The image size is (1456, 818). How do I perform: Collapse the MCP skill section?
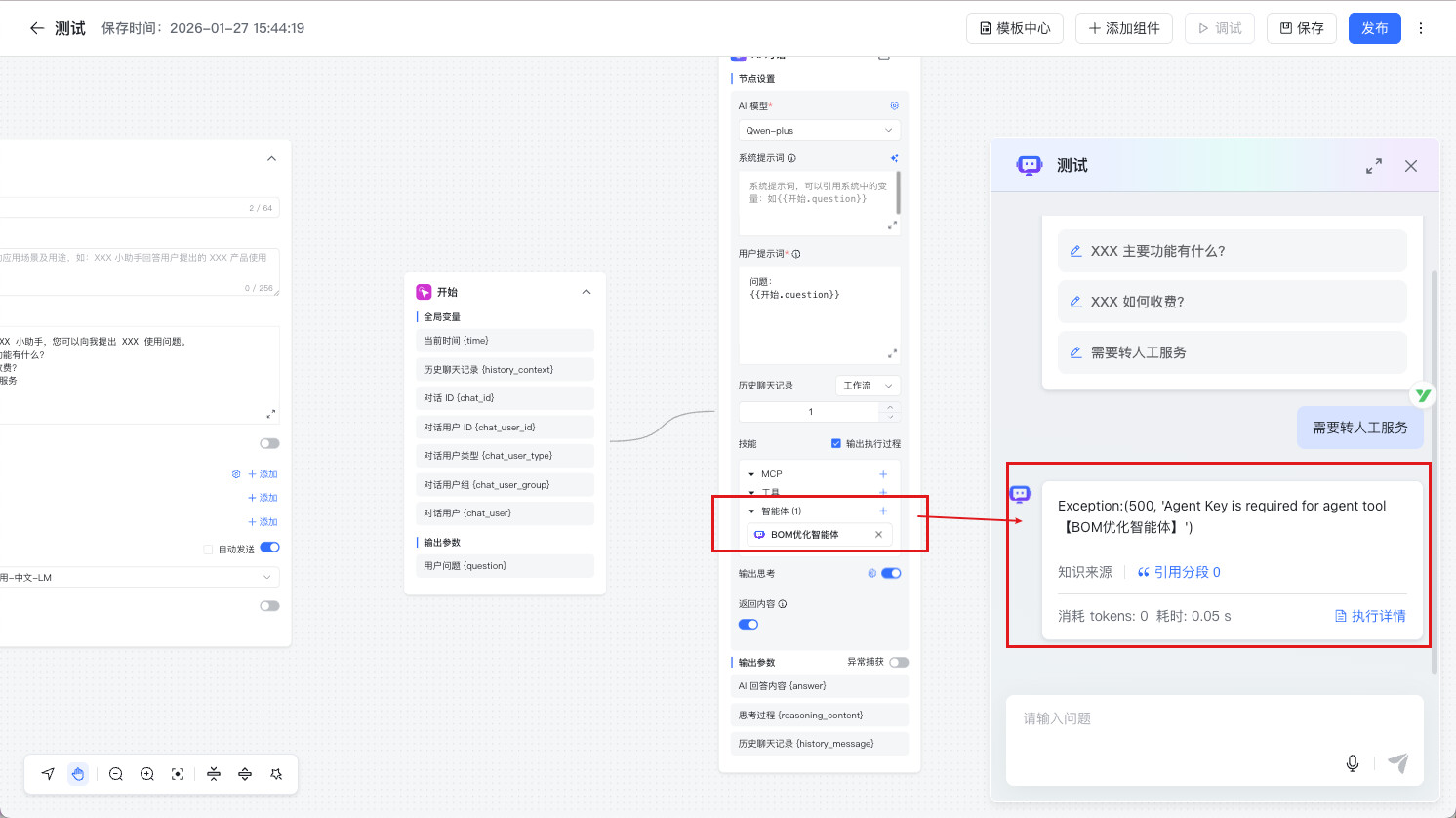[751, 474]
